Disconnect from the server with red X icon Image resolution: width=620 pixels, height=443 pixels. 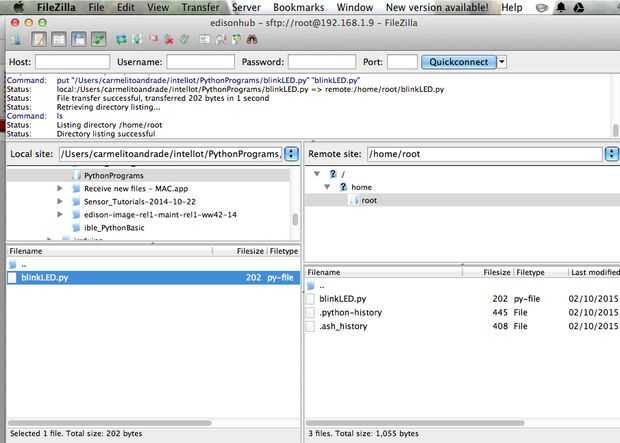click(x=169, y=40)
